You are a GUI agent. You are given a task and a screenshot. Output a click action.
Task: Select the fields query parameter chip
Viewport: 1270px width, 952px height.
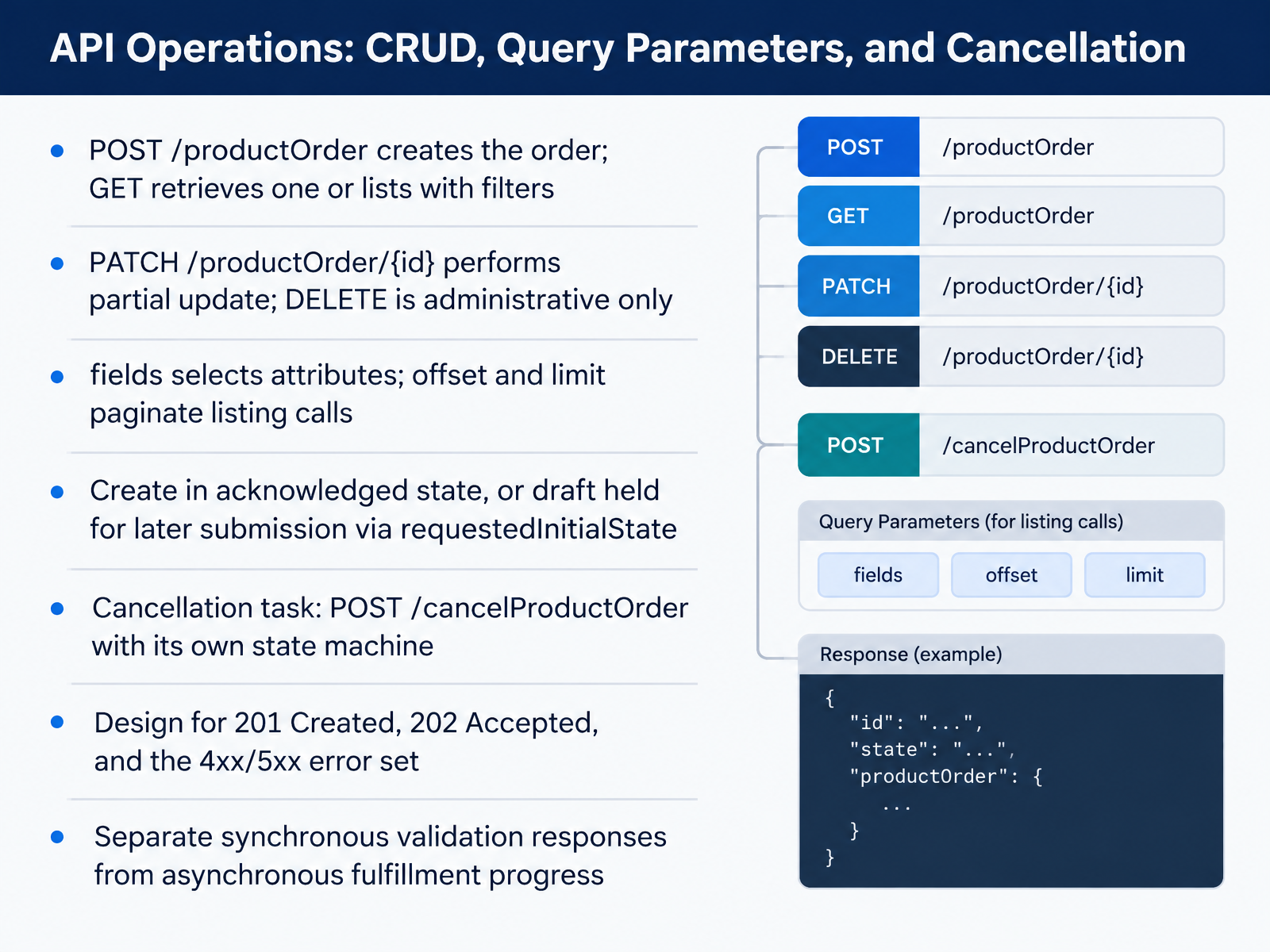pos(878,574)
